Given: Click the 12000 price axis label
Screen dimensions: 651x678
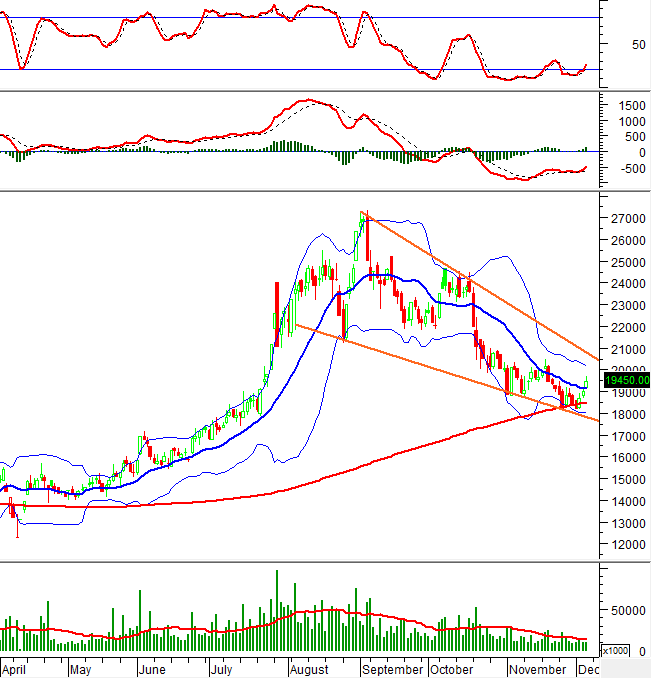Looking at the screenshot, I should [629, 545].
